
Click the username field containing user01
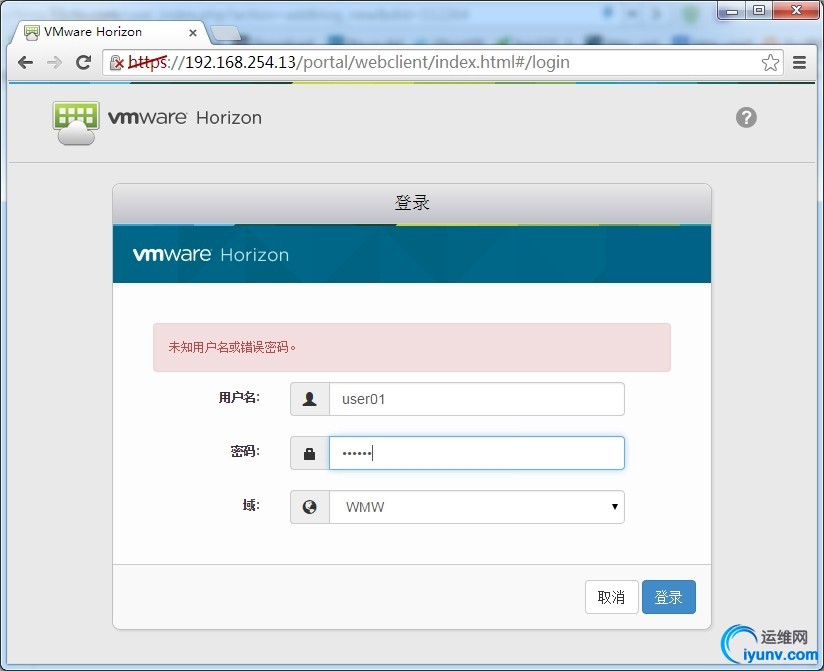click(477, 399)
